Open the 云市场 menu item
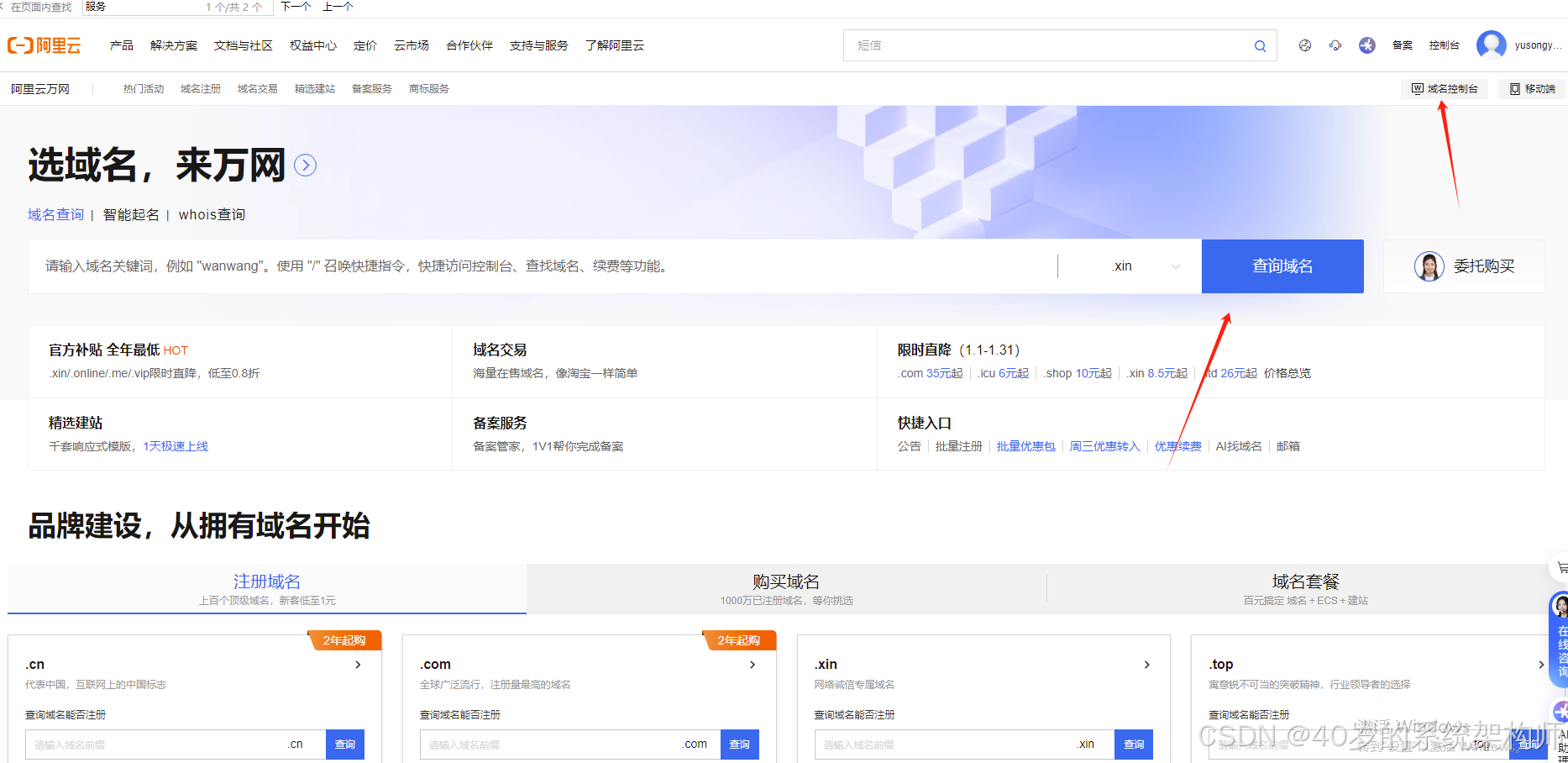 [411, 45]
